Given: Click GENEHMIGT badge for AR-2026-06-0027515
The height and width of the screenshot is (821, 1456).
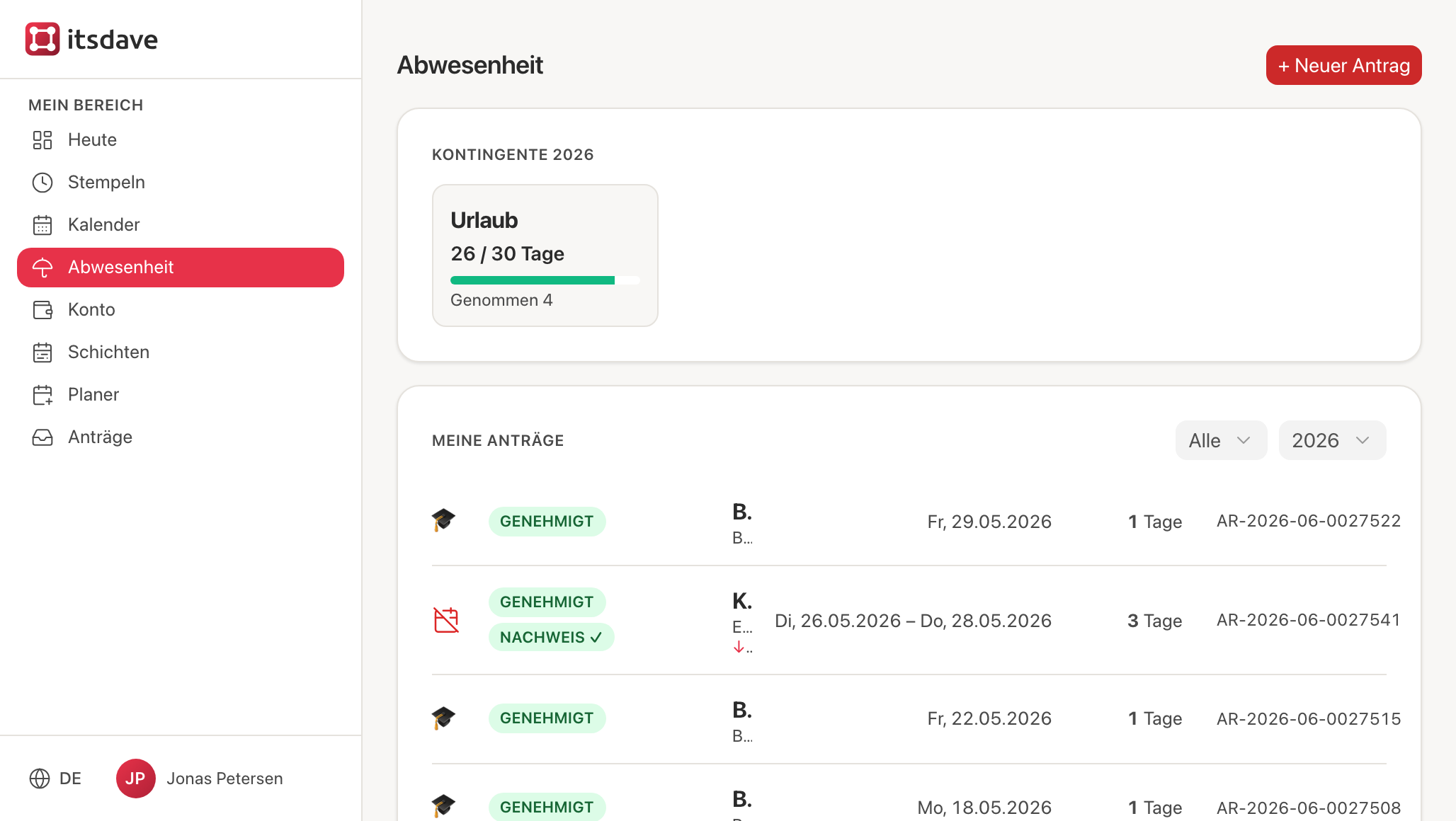Looking at the screenshot, I should point(547,718).
